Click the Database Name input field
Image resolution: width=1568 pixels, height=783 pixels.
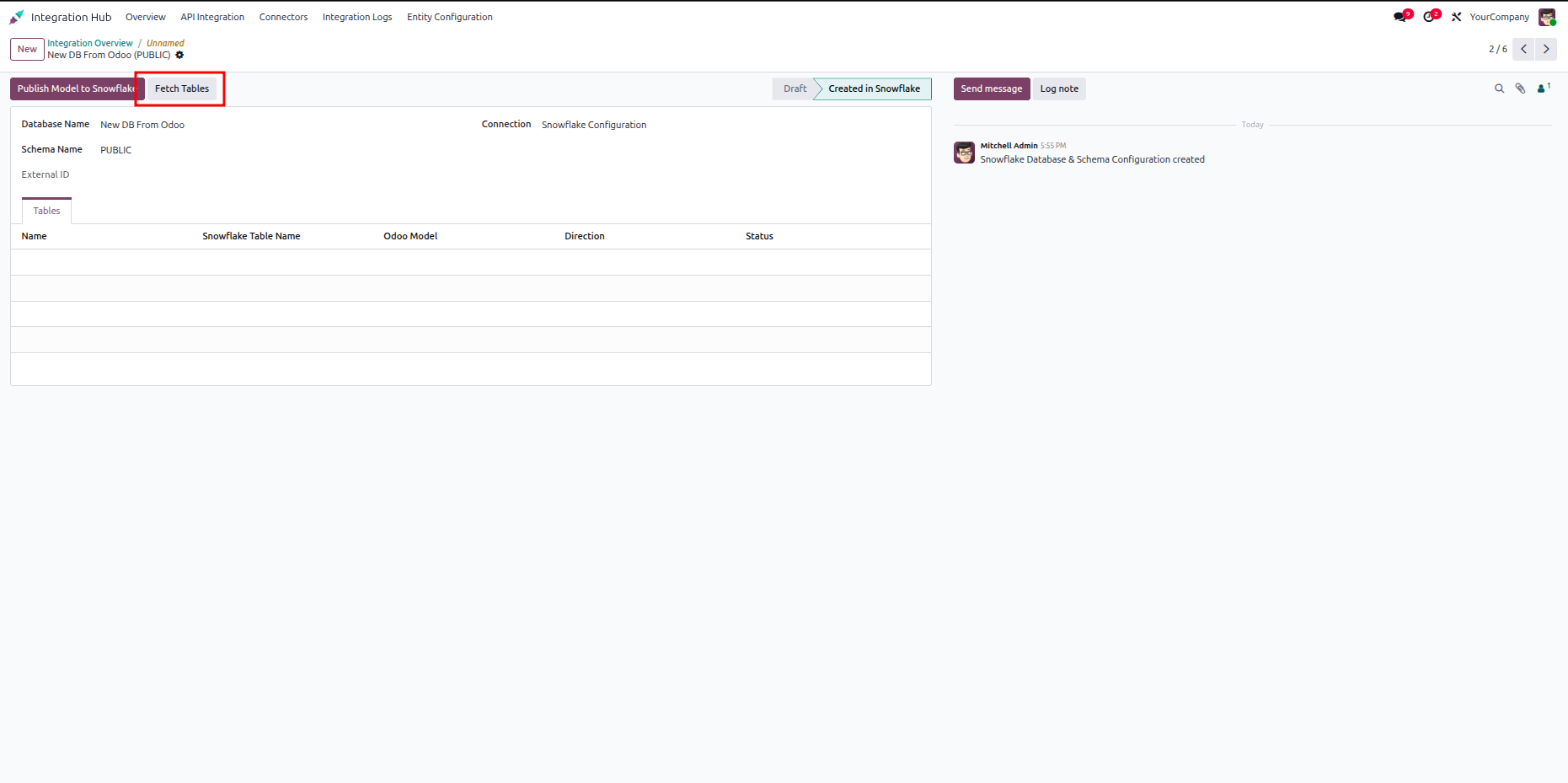tap(278, 125)
